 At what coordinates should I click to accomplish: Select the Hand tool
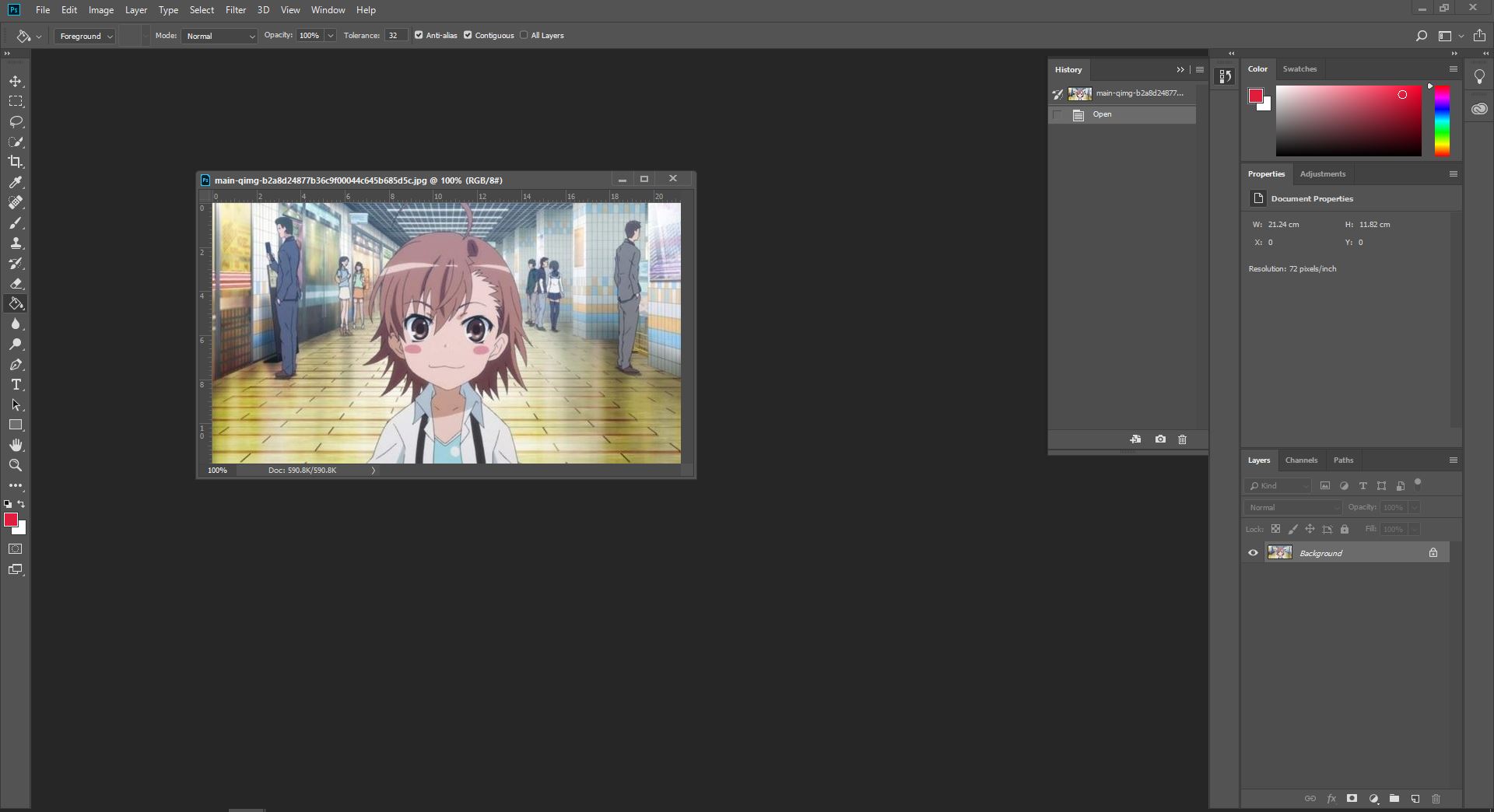point(16,446)
